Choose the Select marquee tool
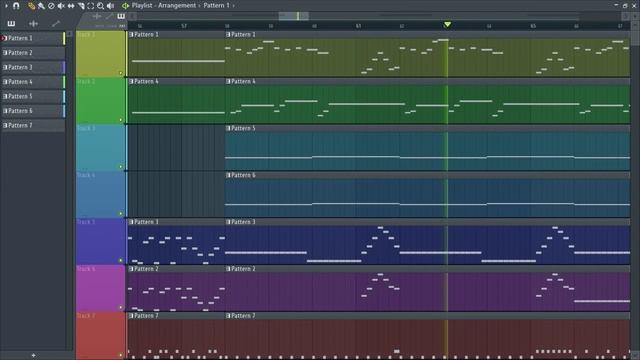This screenshot has width=640, height=360. [91, 6]
